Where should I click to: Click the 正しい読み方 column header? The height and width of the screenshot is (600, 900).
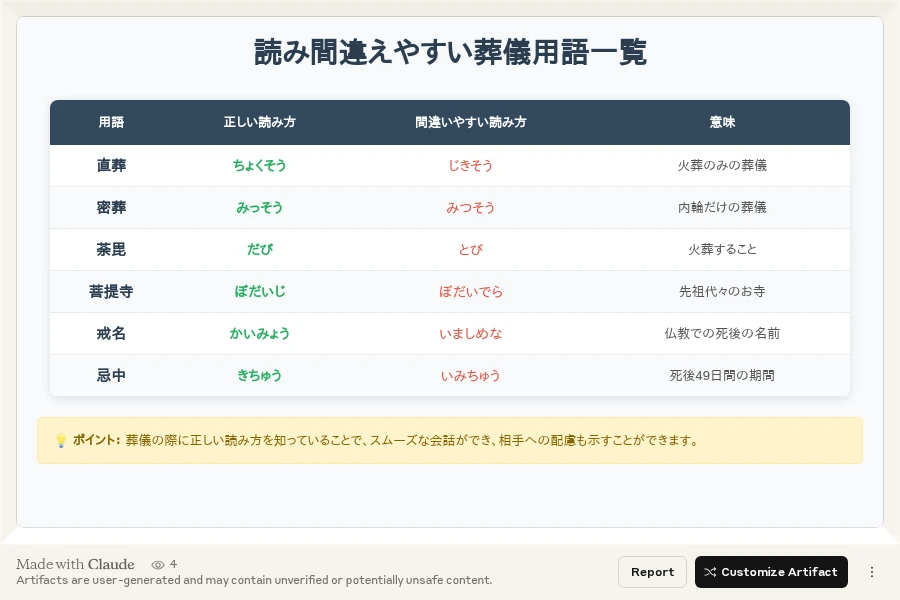coord(260,122)
